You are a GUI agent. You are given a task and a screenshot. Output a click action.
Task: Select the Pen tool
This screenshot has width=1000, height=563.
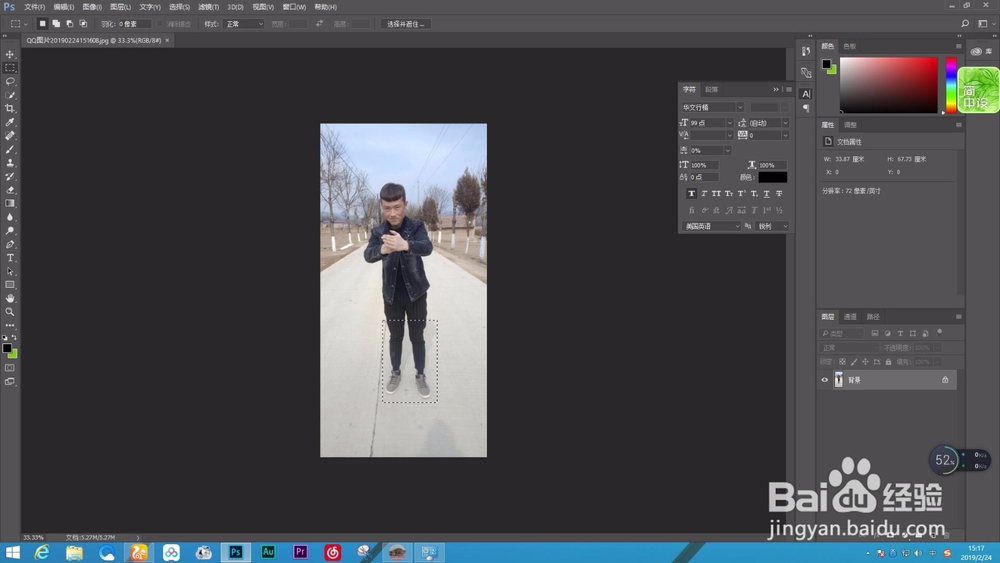[10, 244]
